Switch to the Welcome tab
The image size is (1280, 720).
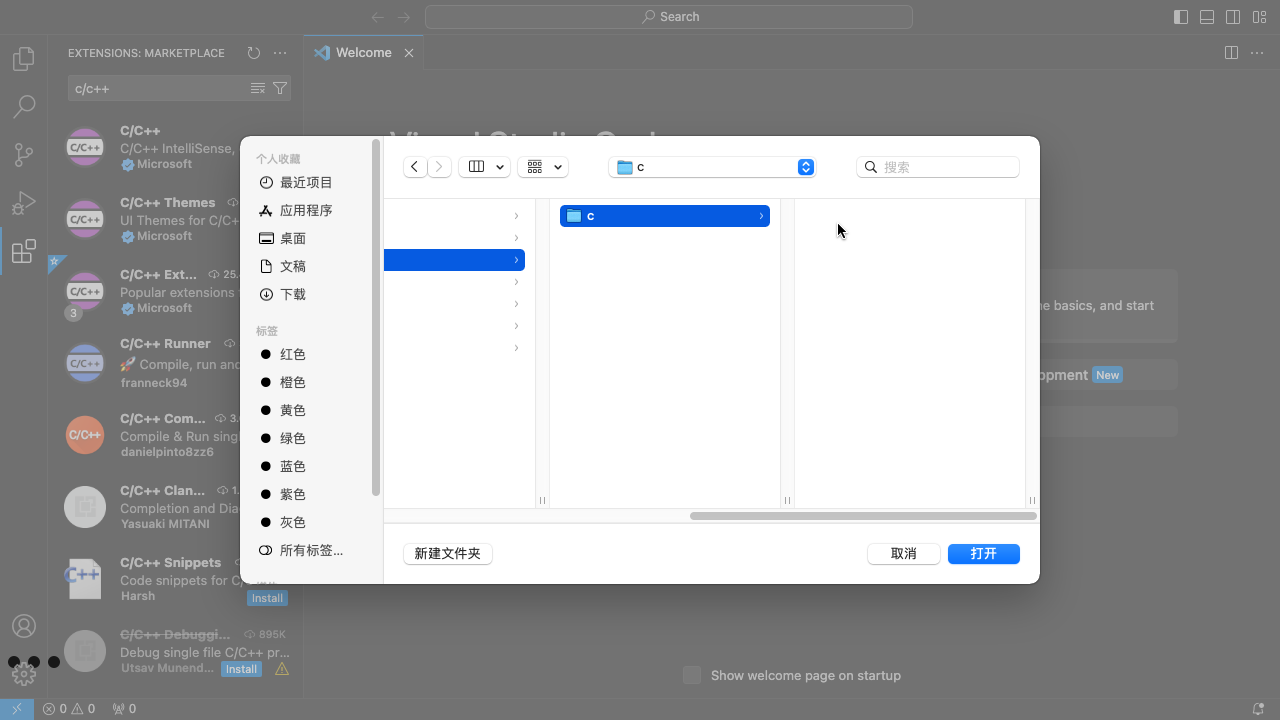pos(363,53)
